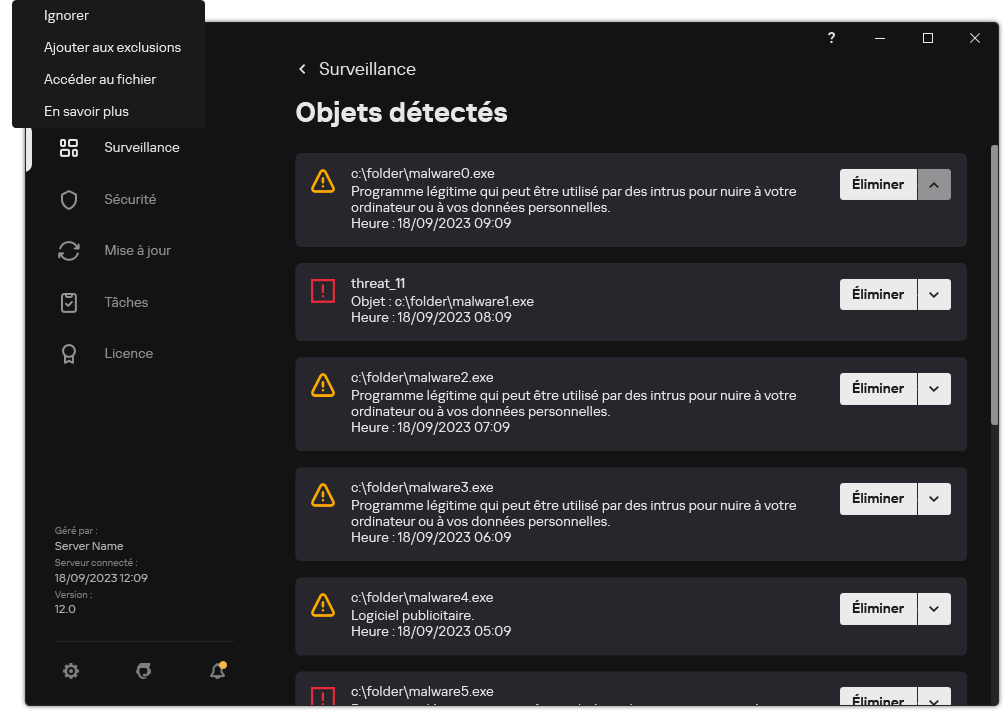
Task: Collapse the details for malware0.exe
Action: point(934,184)
